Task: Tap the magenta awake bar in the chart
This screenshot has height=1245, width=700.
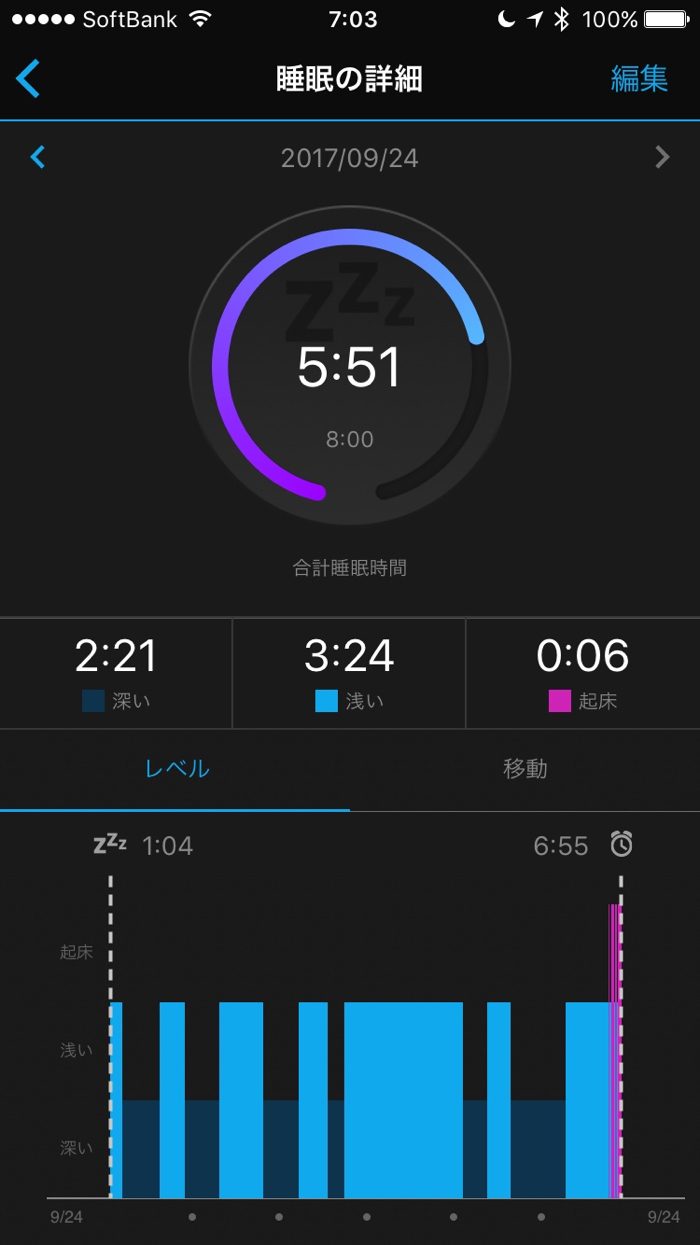Action: (x=615, y=1050)
